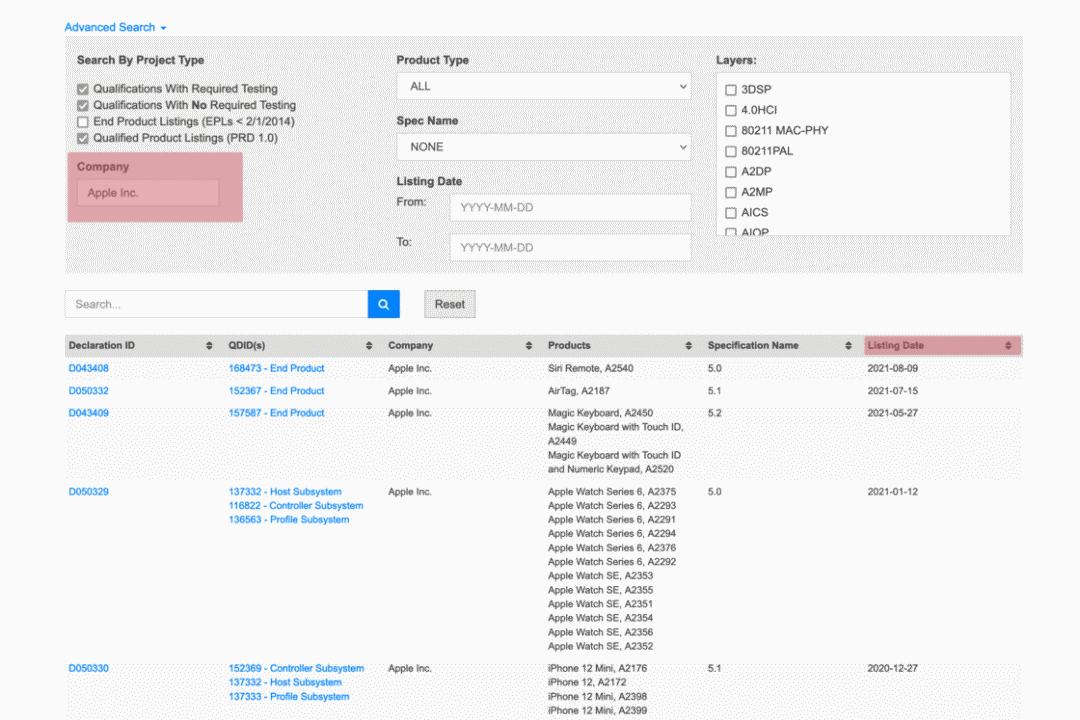
Task: Click the 2021-05-27 listing date
Action: tap(892, 413)
